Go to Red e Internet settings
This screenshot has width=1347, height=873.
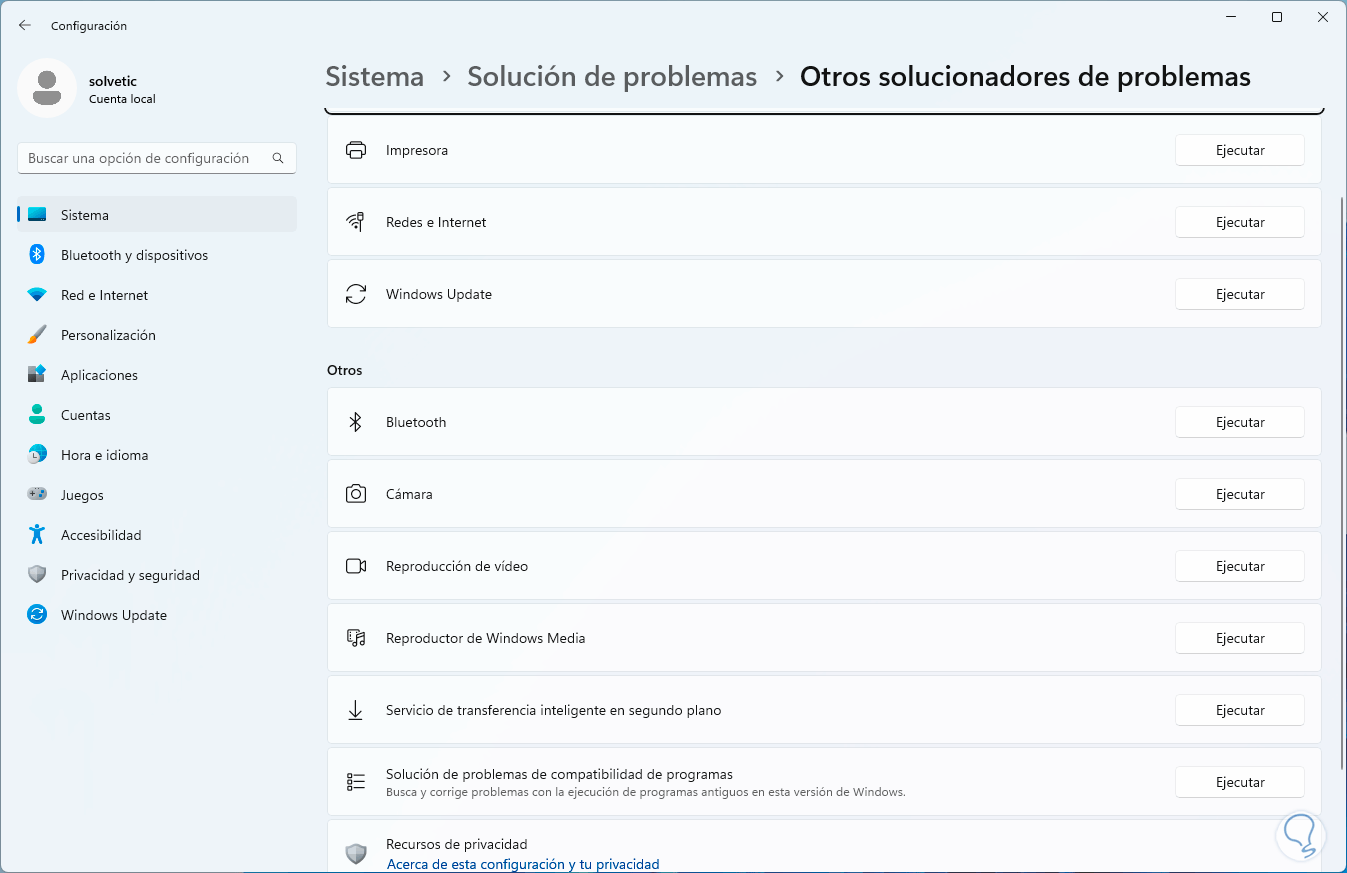click(157, 295)
